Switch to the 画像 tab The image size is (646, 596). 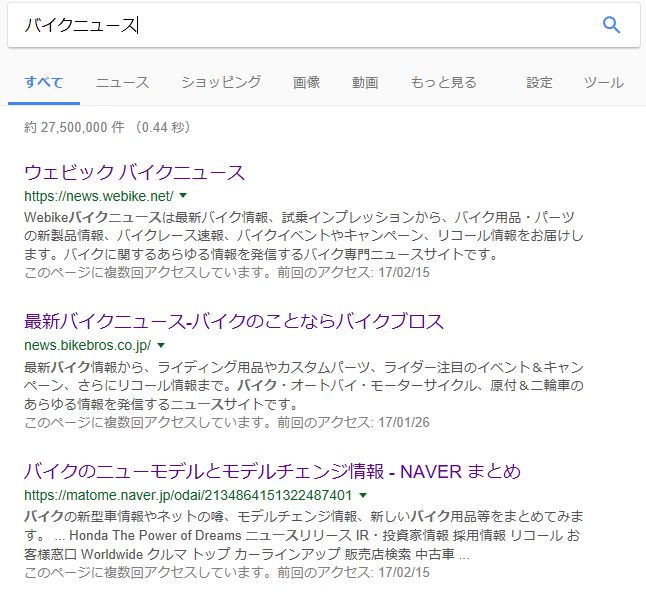307,82
